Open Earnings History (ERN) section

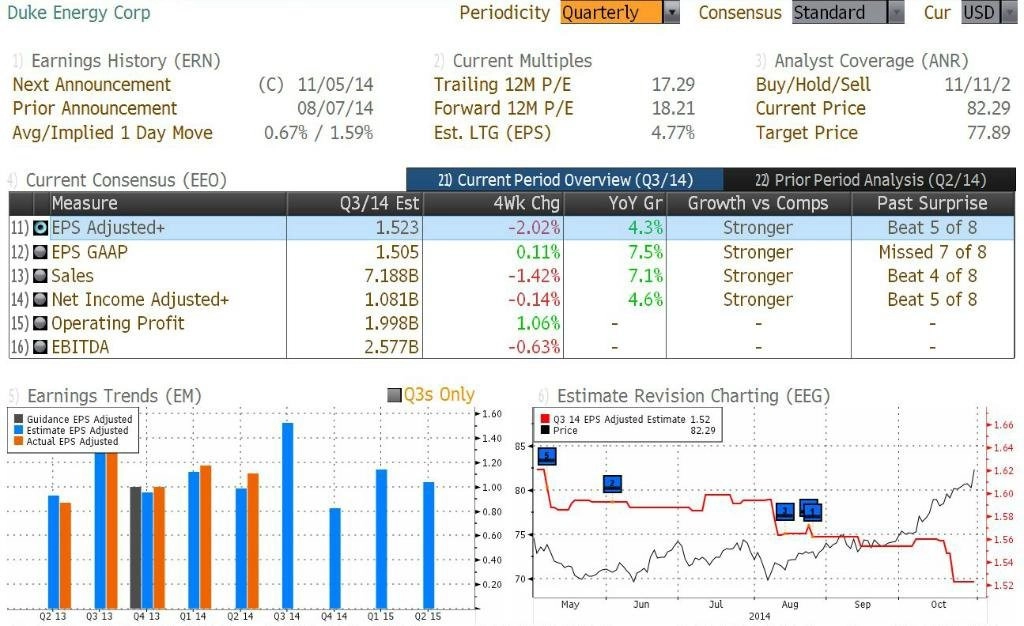click(125, 61)
